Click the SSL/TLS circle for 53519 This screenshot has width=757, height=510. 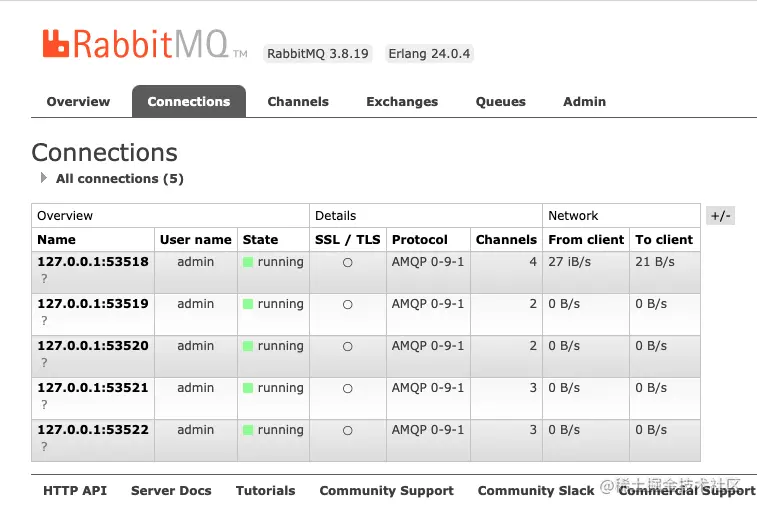point(348,305)
